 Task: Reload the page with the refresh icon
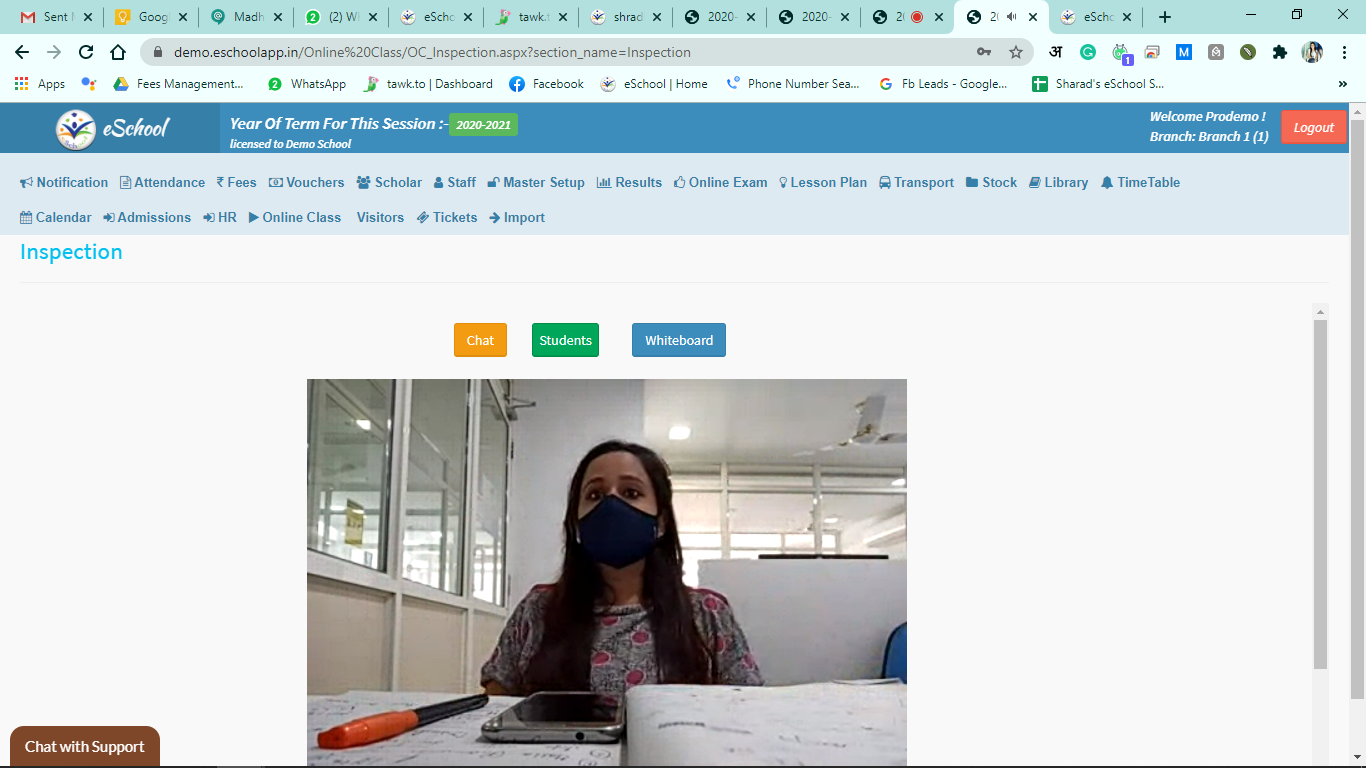tap(86, 52)
